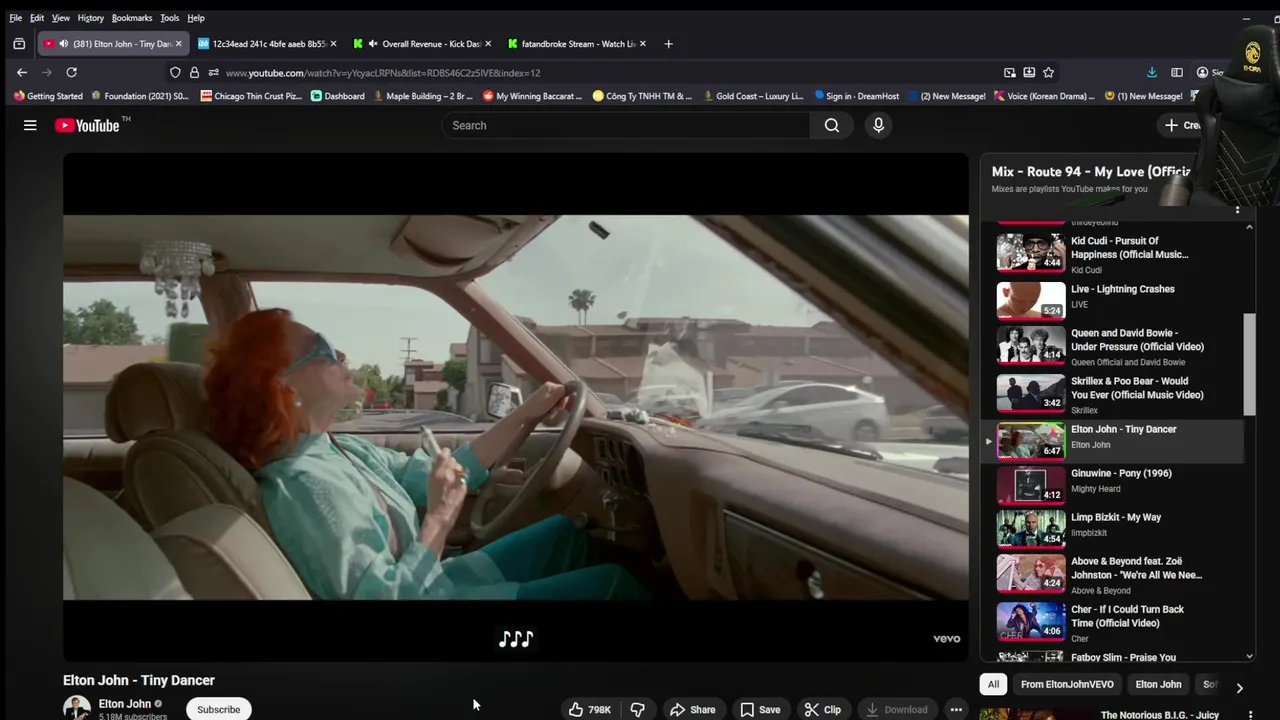Select the All filter chip
The height and width of the screenshot is (720, 1280).
[993, 685]
